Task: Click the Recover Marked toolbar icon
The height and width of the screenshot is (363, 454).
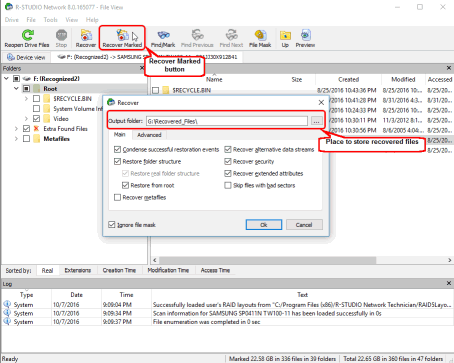Action: [x=122, y=35]
